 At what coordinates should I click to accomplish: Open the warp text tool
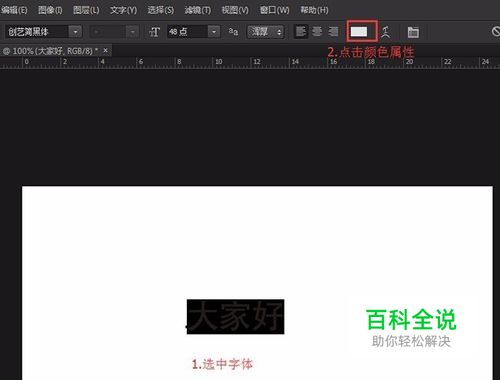(386, 32)
